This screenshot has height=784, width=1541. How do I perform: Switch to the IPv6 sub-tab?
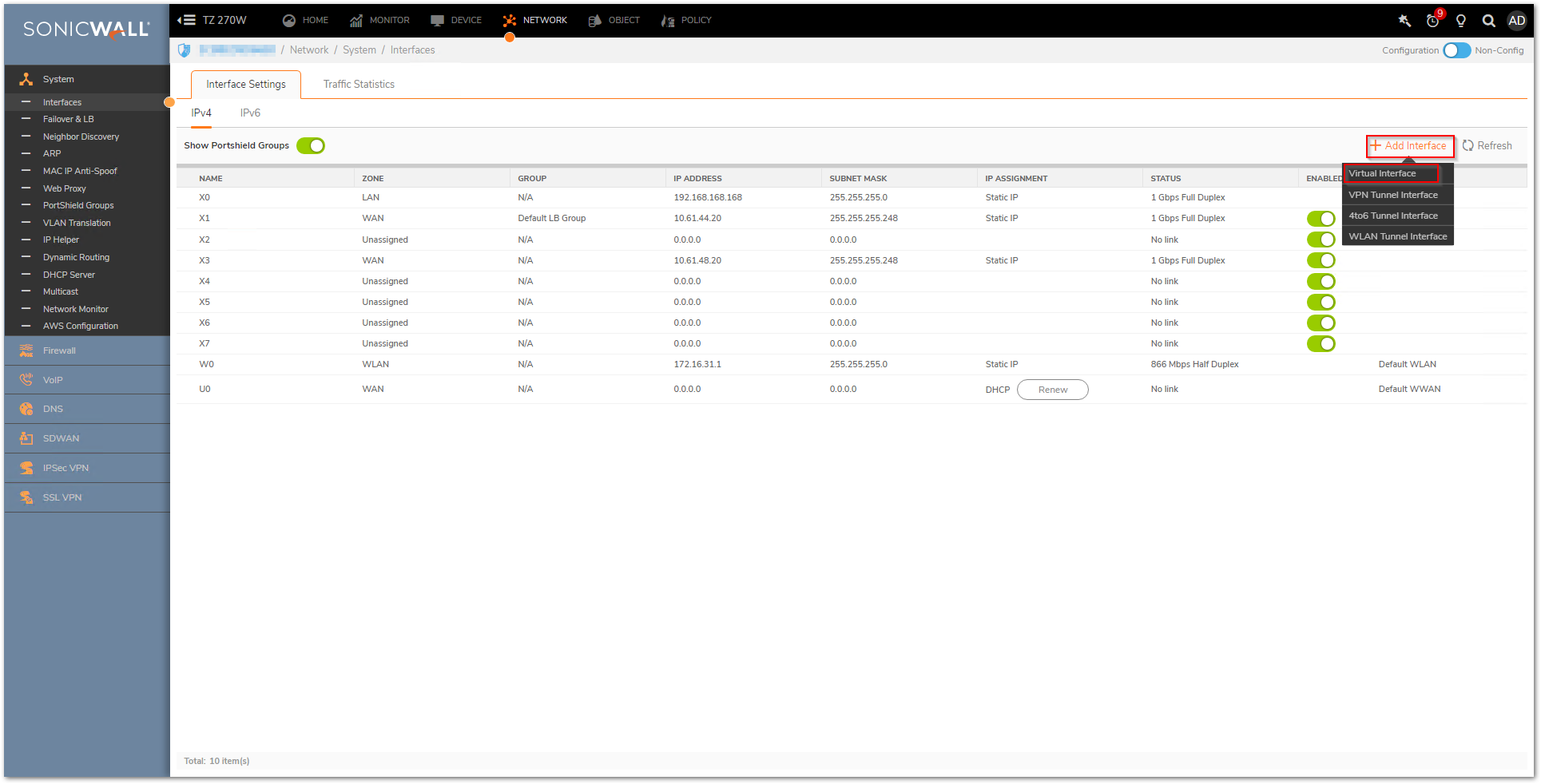250,113
